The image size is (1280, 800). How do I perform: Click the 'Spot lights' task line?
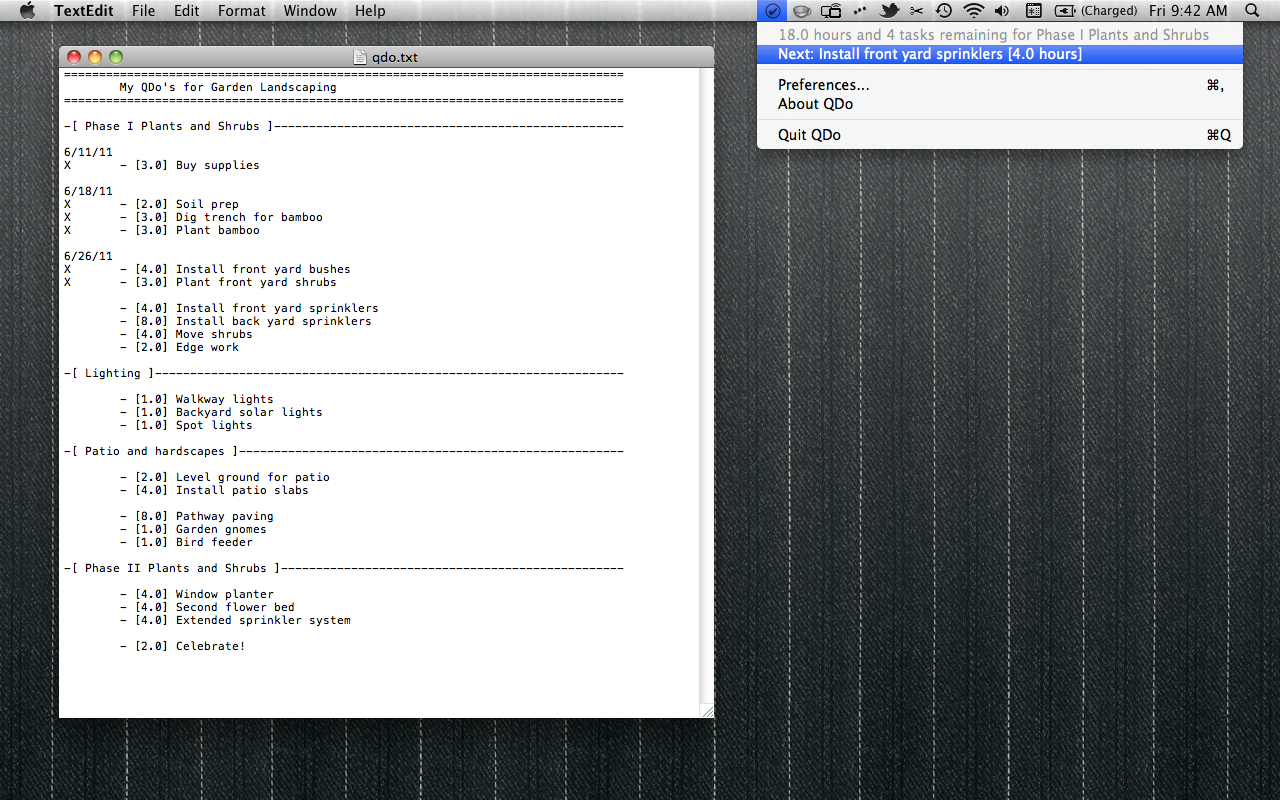click(x=186, y=425)
